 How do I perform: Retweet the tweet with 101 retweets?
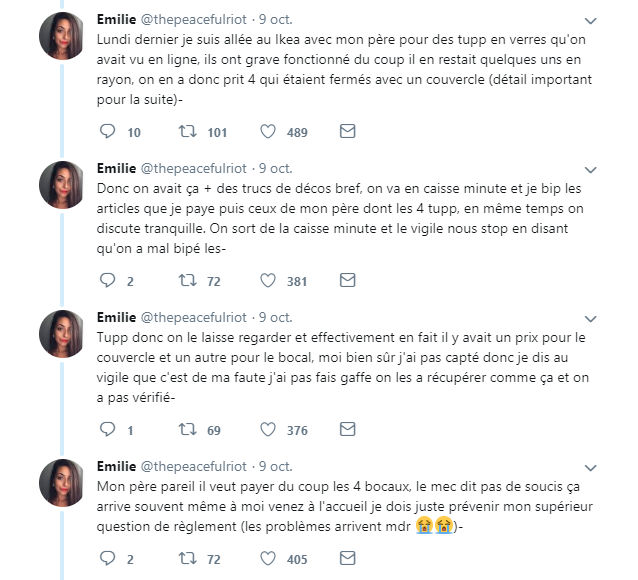(x=188, y=131)
